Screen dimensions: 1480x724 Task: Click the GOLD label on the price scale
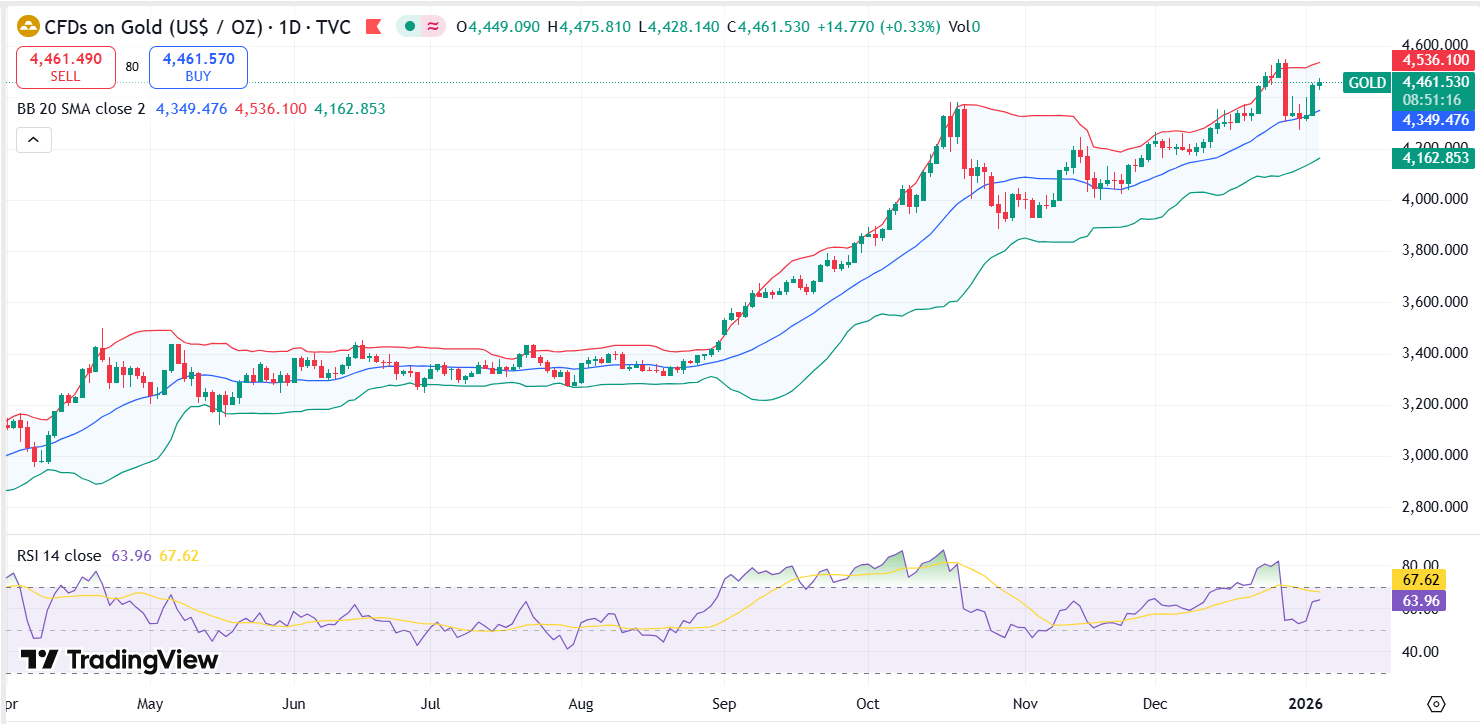(x=1366, y=84)
